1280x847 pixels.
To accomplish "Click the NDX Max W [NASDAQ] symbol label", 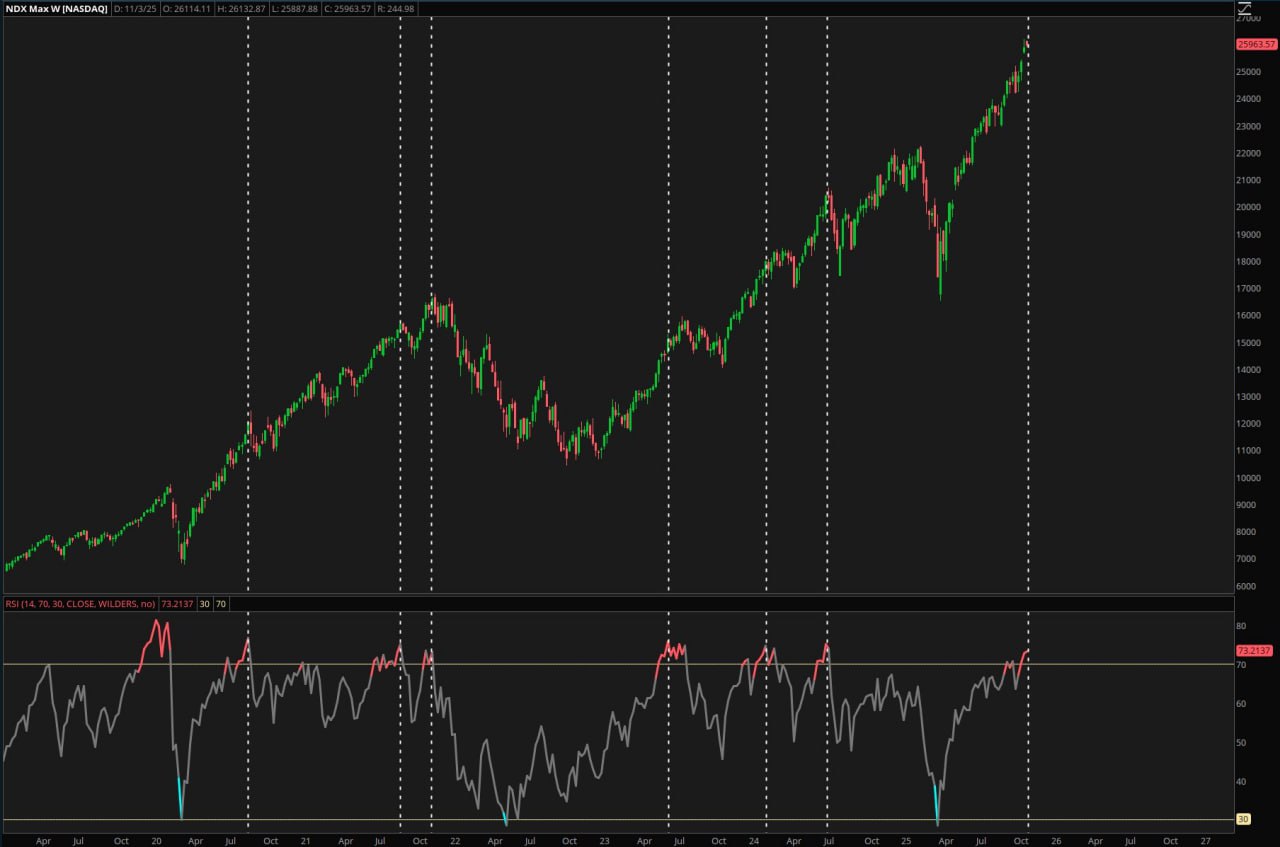I will (57, 9).
